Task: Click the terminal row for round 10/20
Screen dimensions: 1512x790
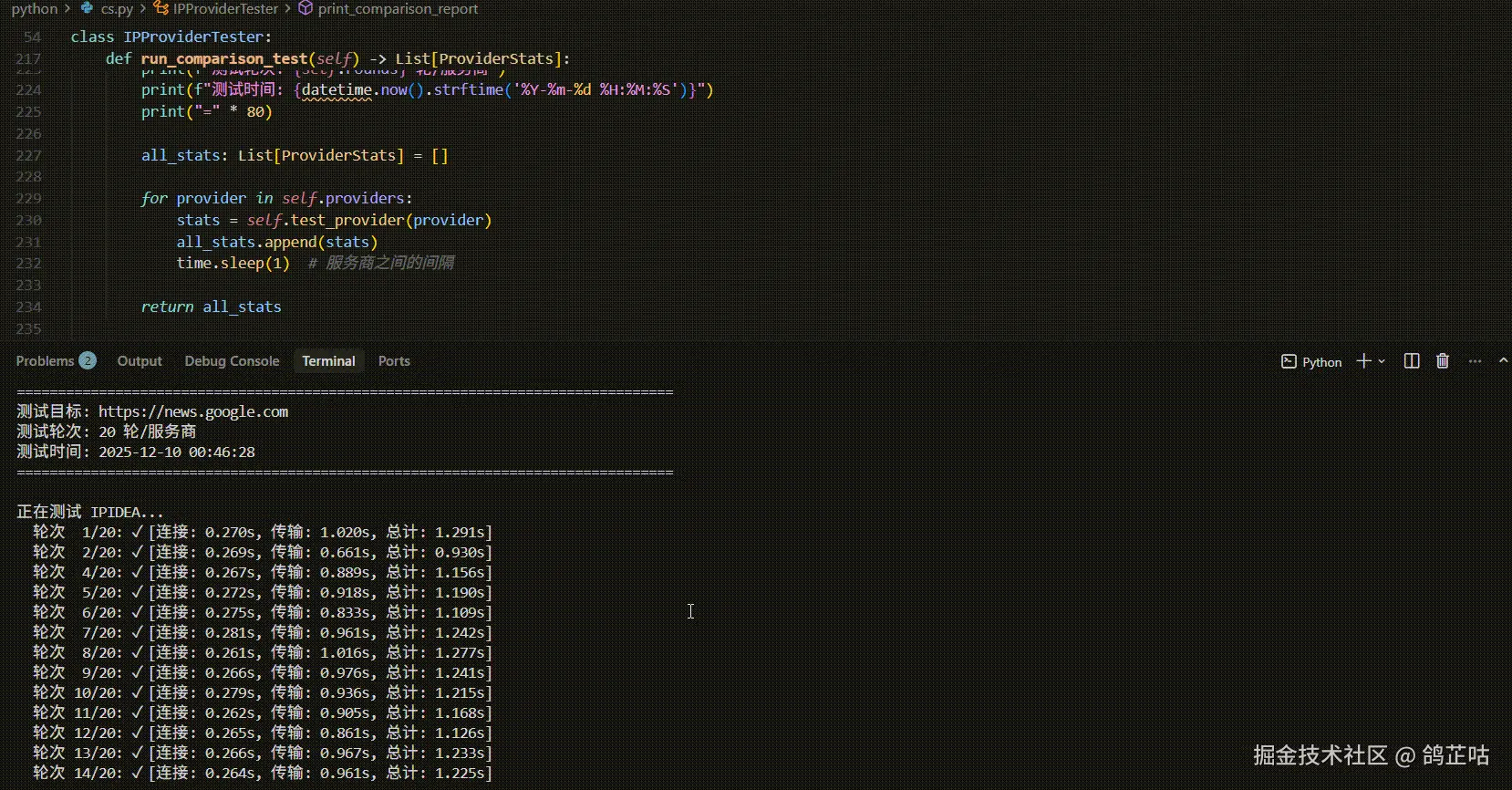Action: point(263,692)
